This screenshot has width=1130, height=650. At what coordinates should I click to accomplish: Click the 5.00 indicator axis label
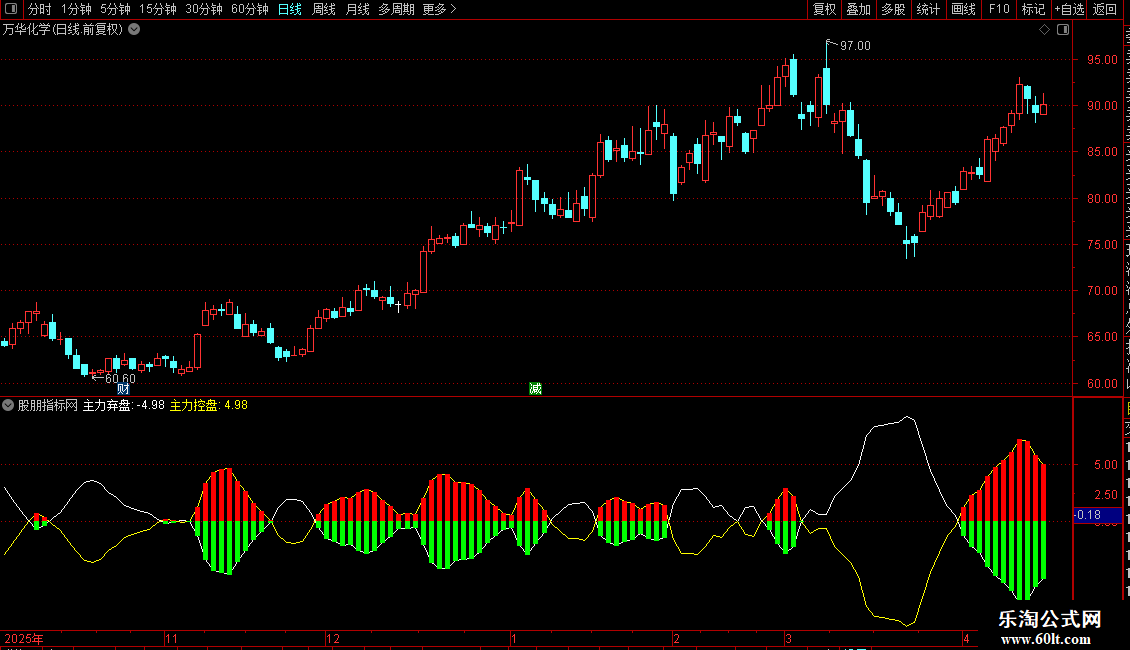tap(1106, 465)
